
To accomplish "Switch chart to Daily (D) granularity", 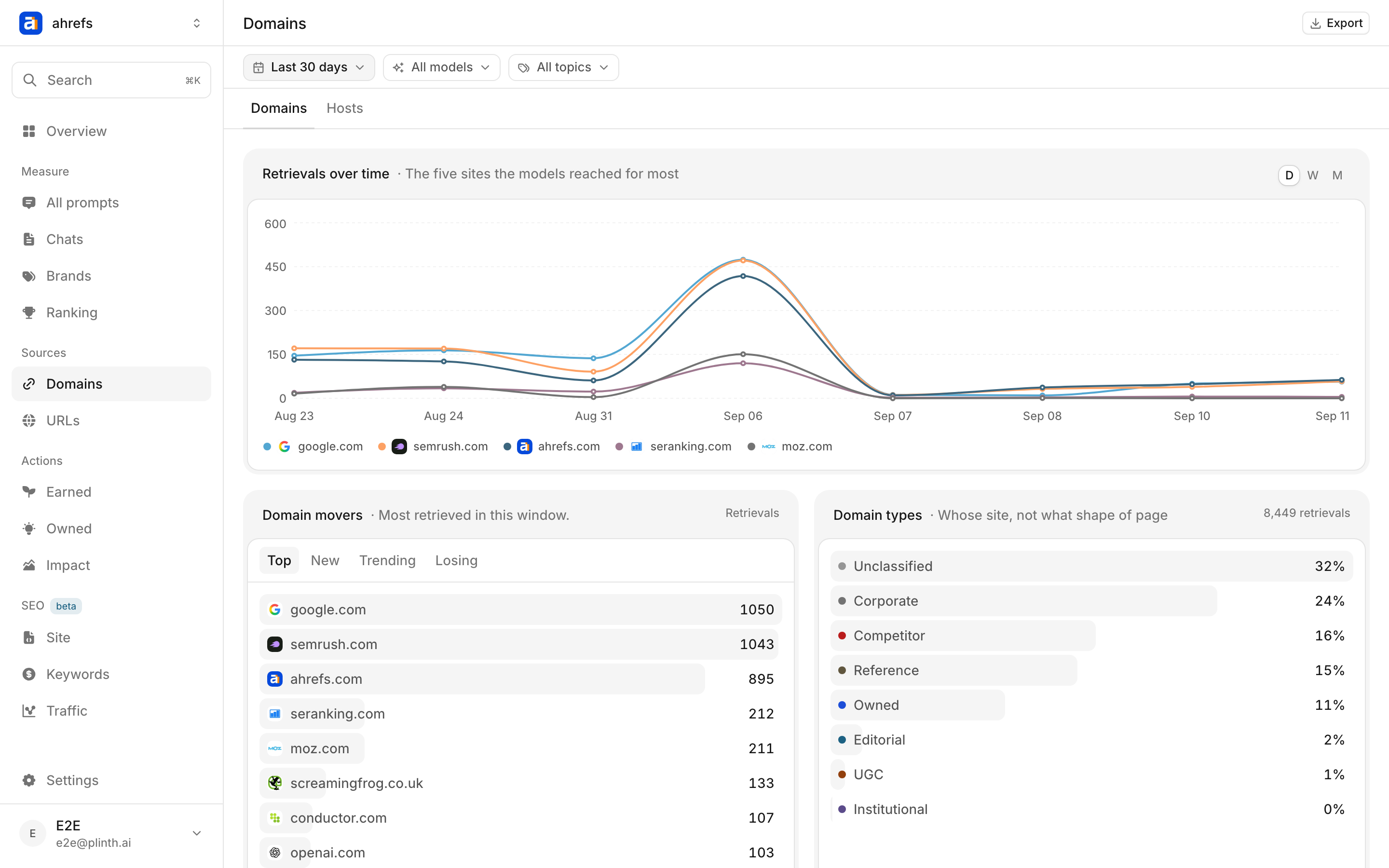I will pos(1289,175).
